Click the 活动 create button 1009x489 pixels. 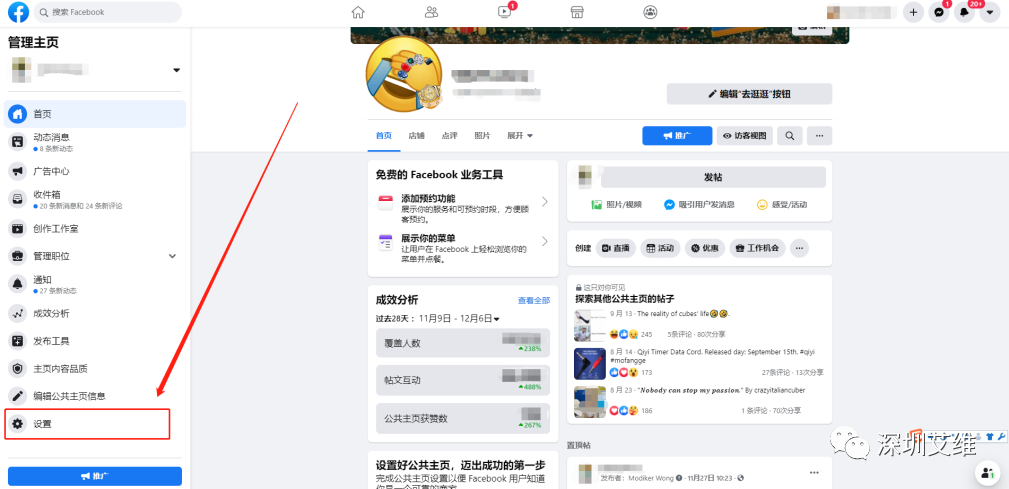(x=660, y=248)
